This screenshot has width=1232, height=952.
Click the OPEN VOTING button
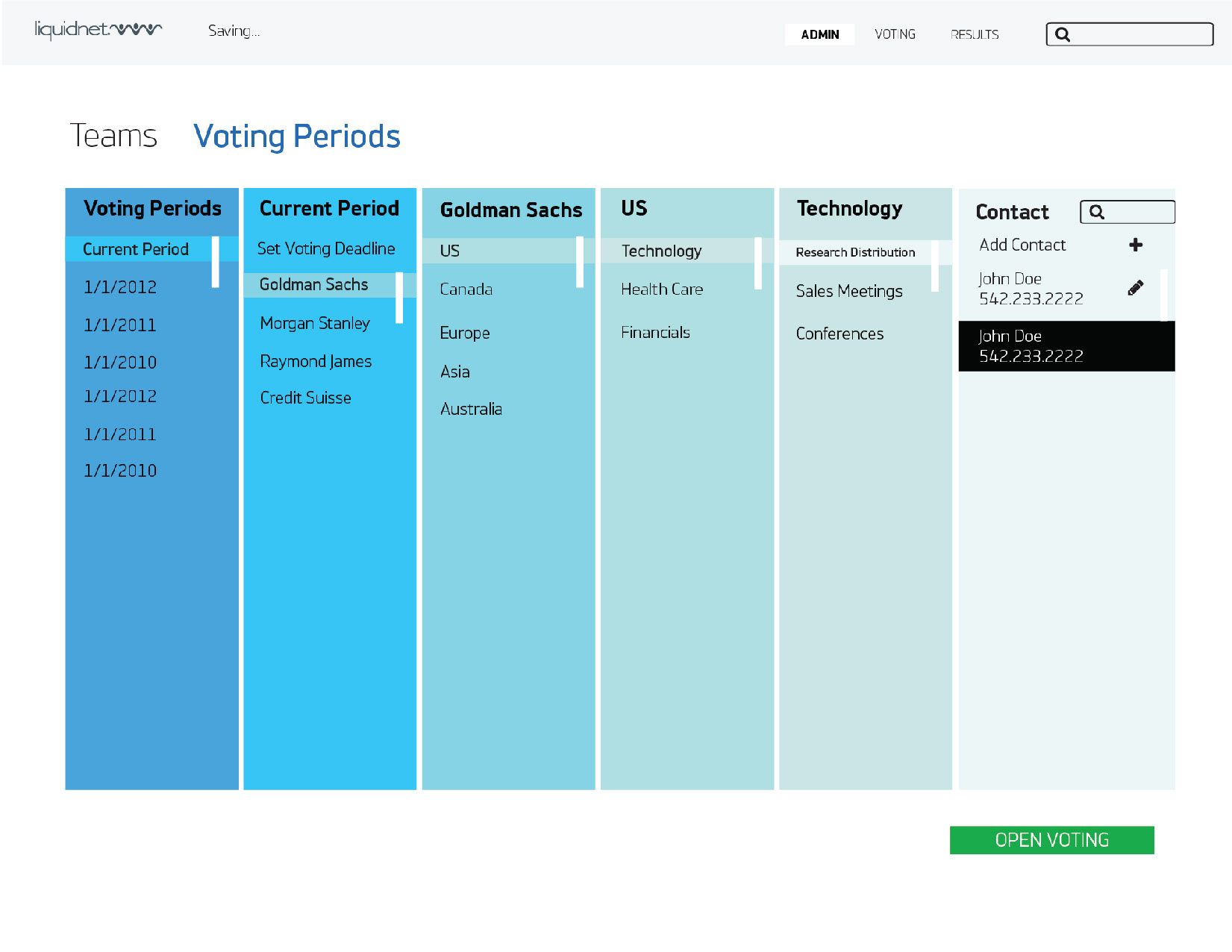tap(1051, 839)
